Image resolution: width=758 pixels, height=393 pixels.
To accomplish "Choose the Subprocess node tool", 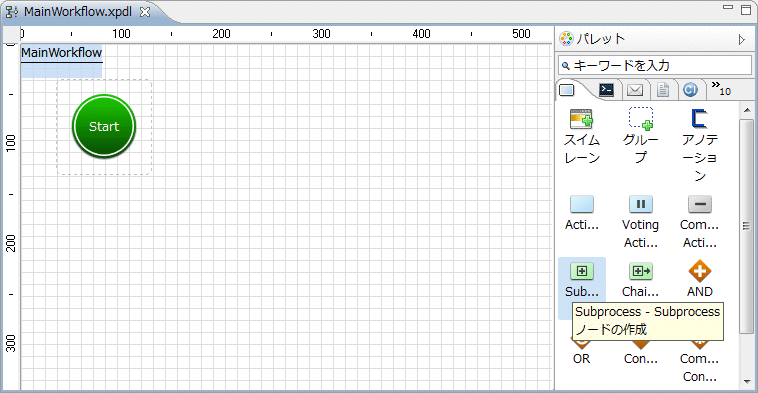I will tap(582, 280).
